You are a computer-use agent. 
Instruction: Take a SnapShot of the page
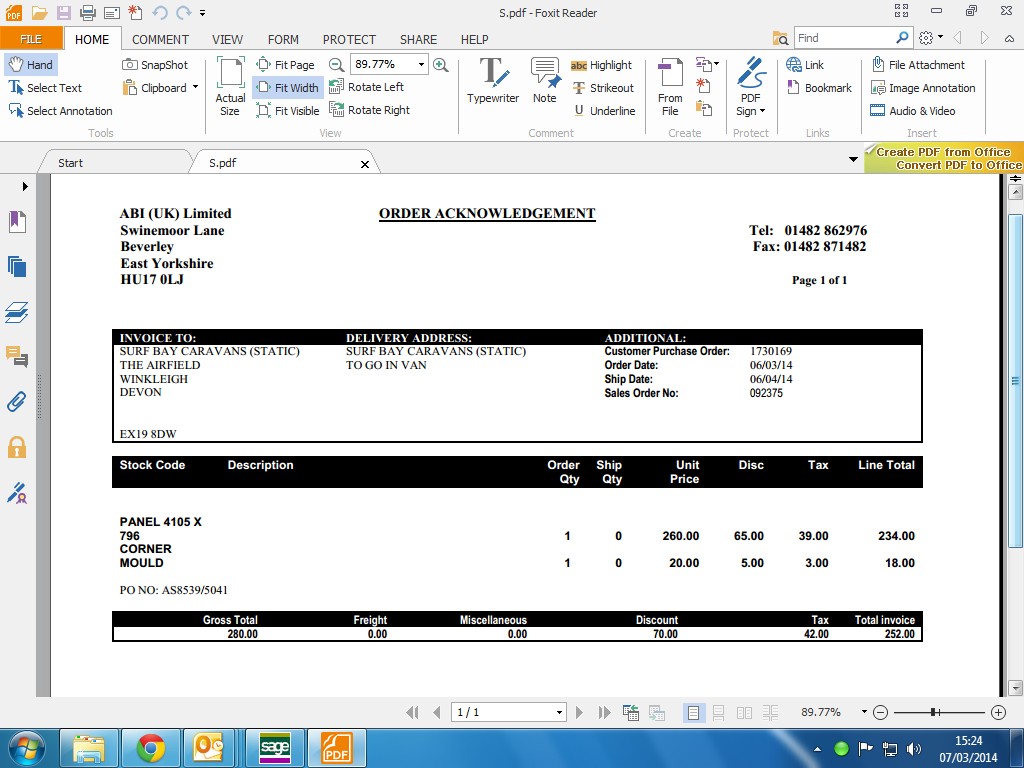click(155, 65)
